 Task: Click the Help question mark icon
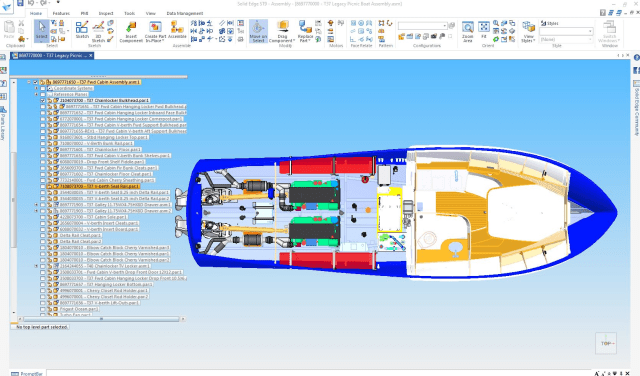point(603,13)
